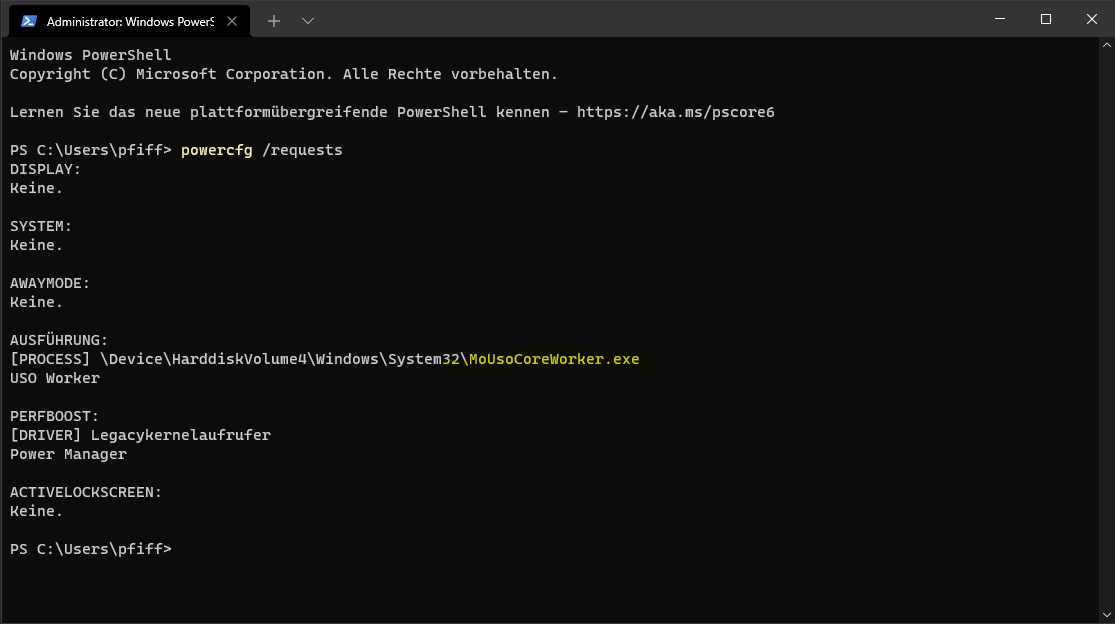Click the scrollbar down arrow
The height and width of the screenshot is (624, 1115).
(x=1106, y=615)
